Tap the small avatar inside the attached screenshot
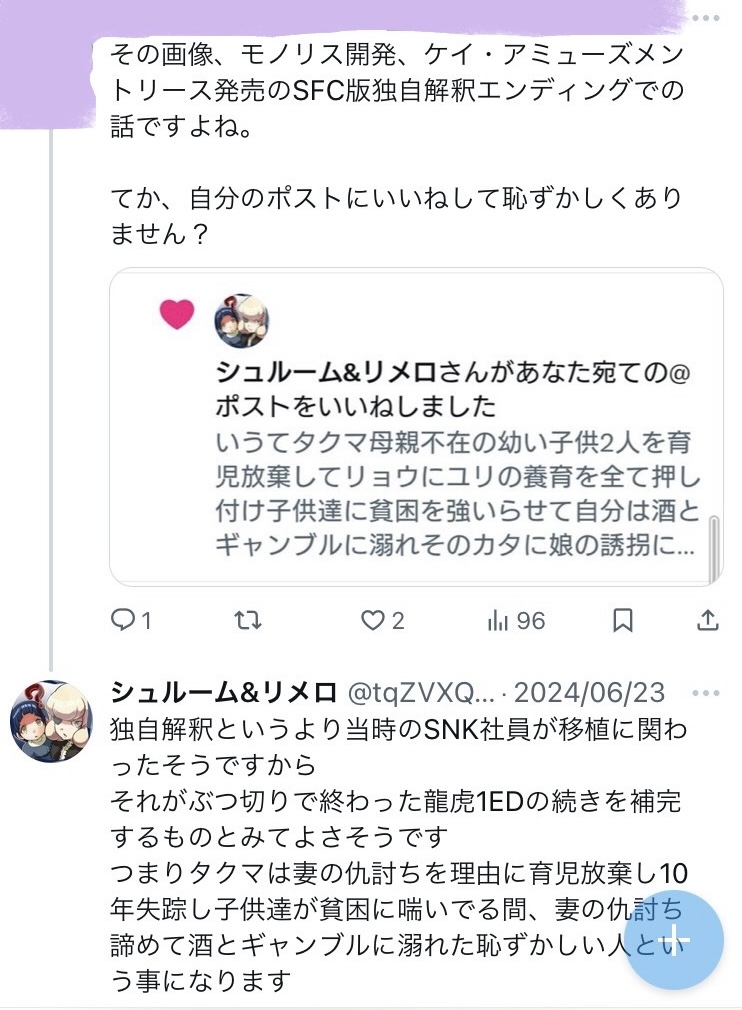Image resolution: width=742 pixels, height=1010 pixels. (242, 320)
